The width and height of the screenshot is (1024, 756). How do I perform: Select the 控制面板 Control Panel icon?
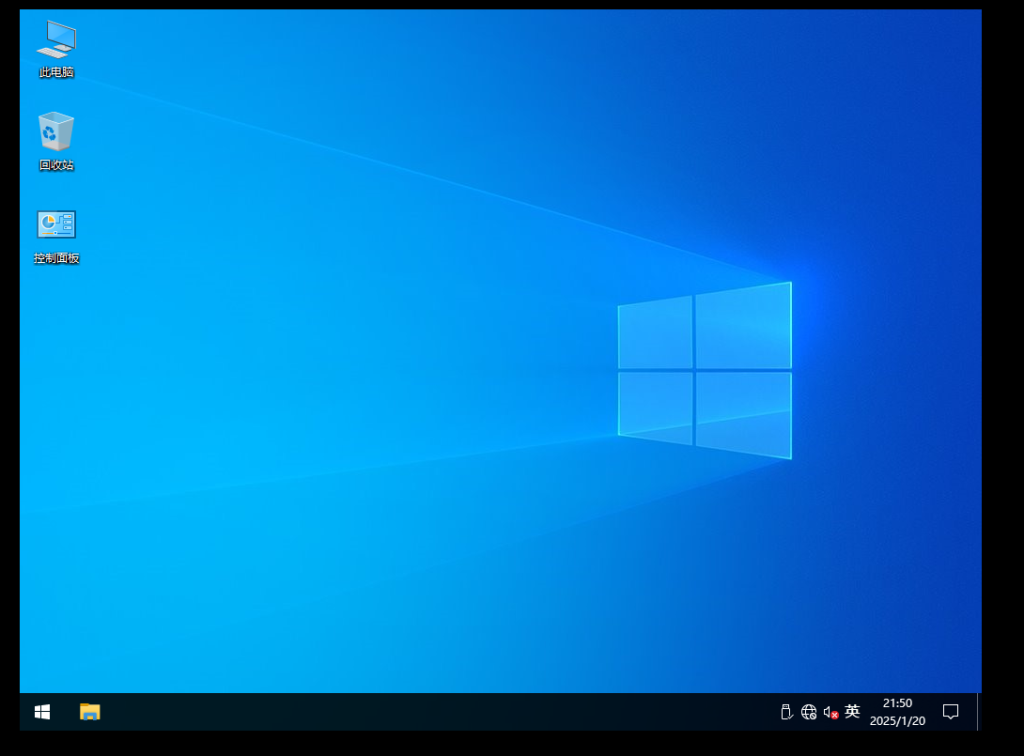click(56, 225)
